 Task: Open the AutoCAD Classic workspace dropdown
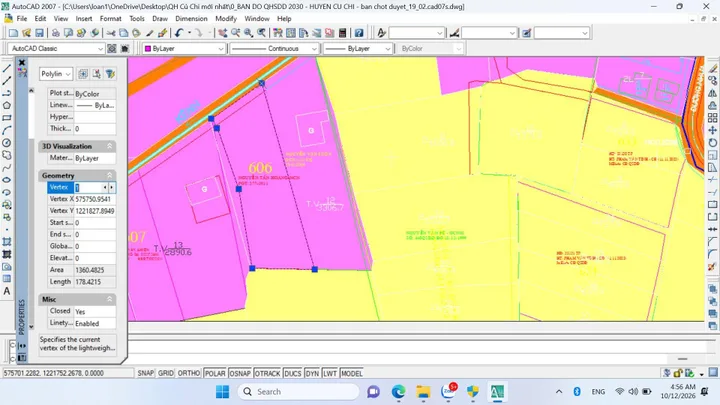click(x=56, y=48)
